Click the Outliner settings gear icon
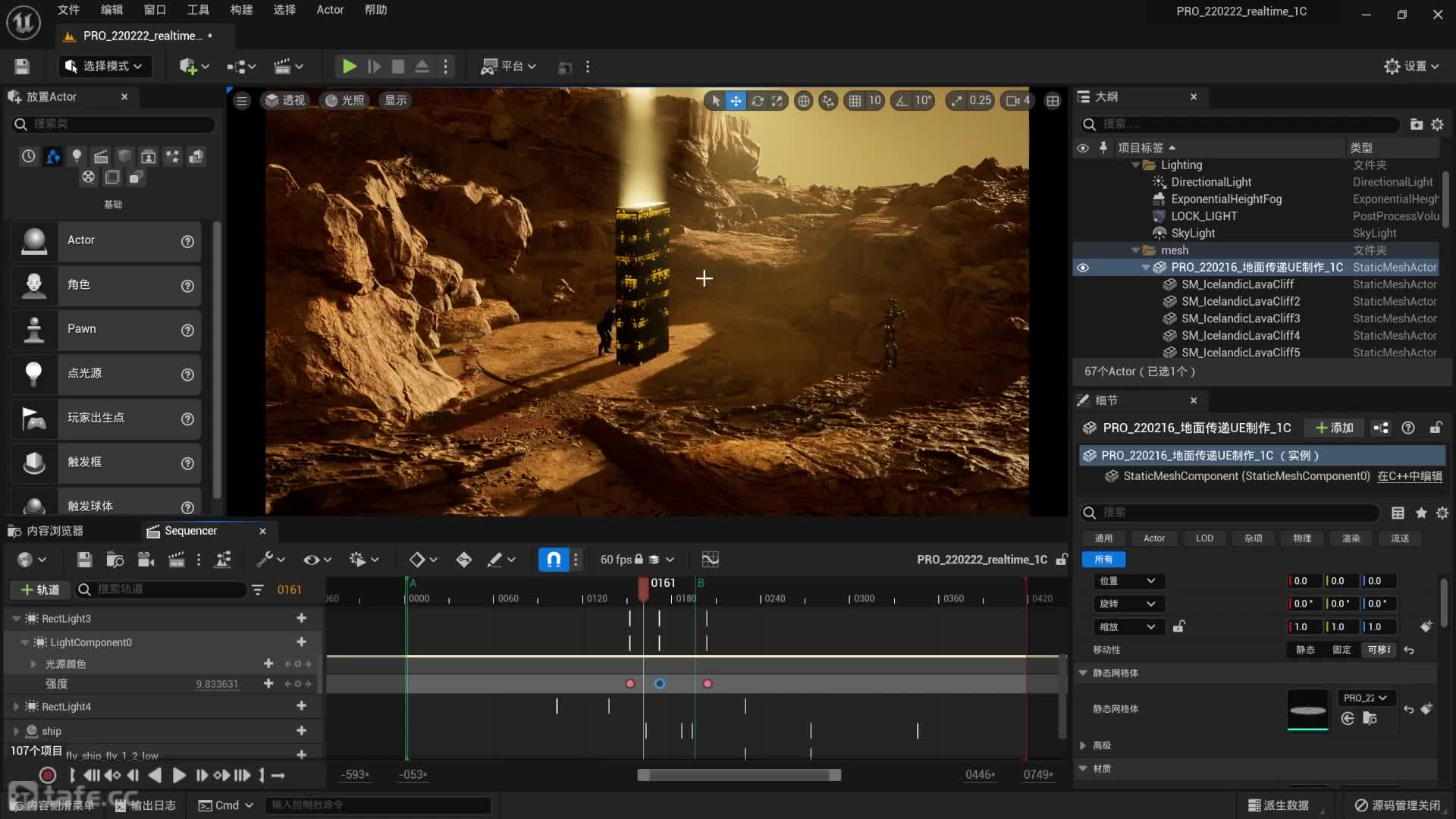This screenshot has height=819, width=1456. [1437, 124]
